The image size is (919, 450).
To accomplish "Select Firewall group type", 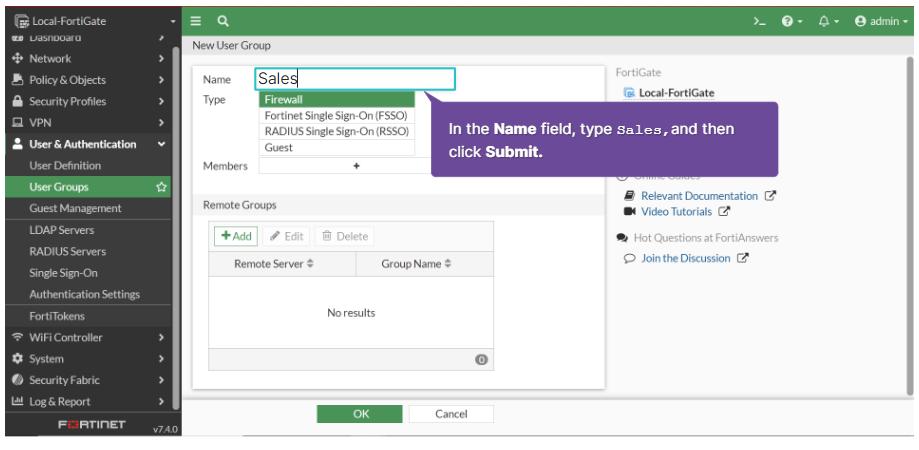I will click(x=336, y=100).
